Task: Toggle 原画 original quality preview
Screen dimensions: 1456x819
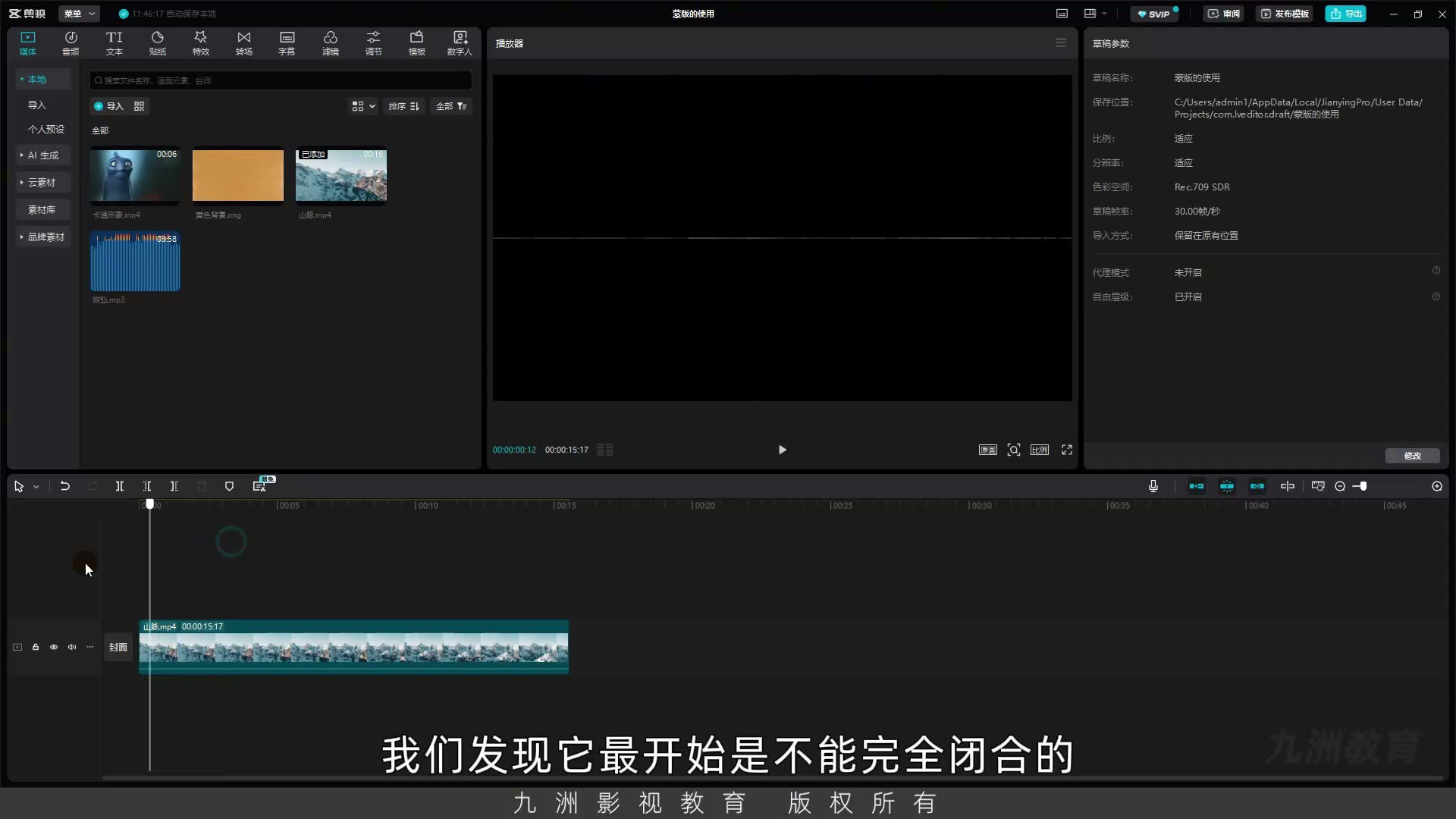Action: point(987,450)
